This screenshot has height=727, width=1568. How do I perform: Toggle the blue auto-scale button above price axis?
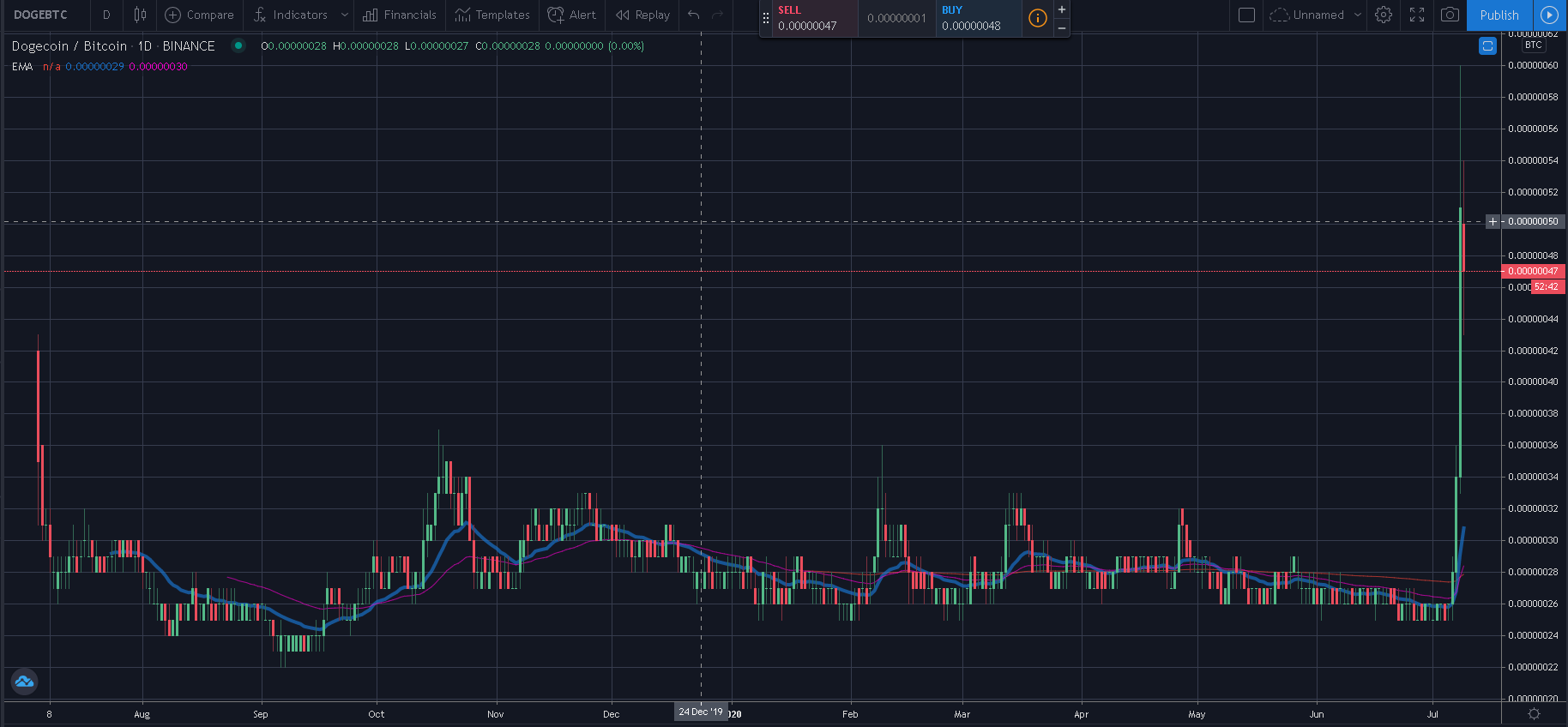click(x=1487, y=46)
